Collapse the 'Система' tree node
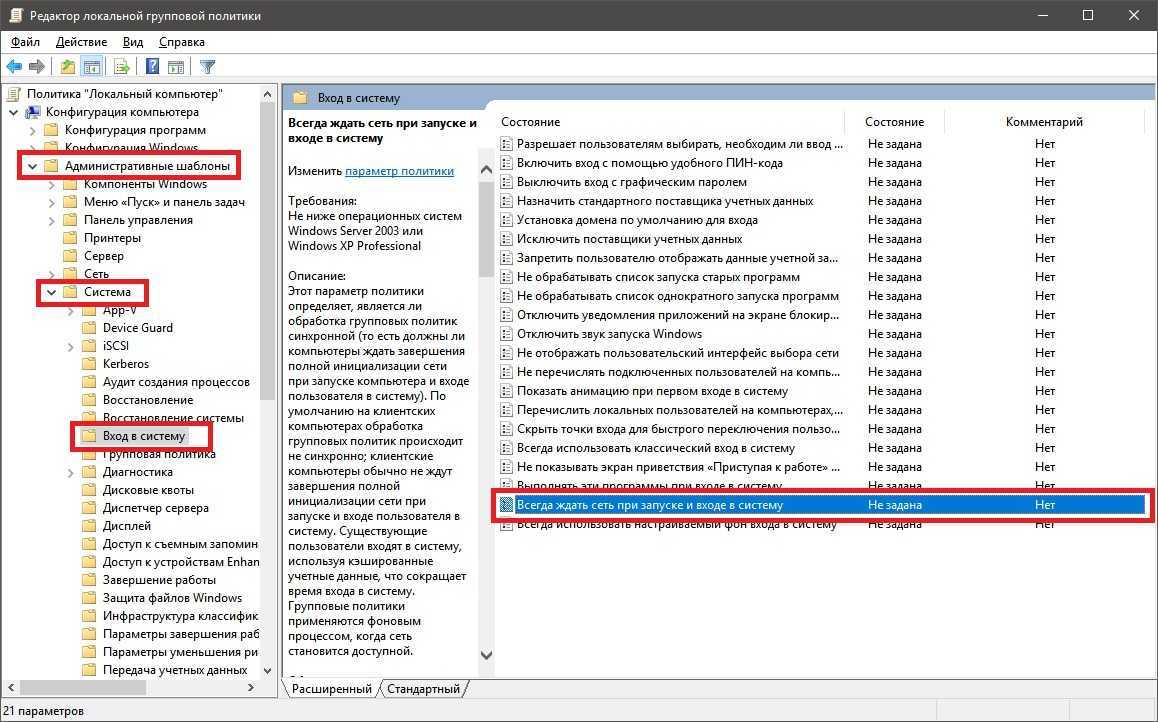Image resolution: width=1158 pixels, height=722 pixels. pos(51,292)
